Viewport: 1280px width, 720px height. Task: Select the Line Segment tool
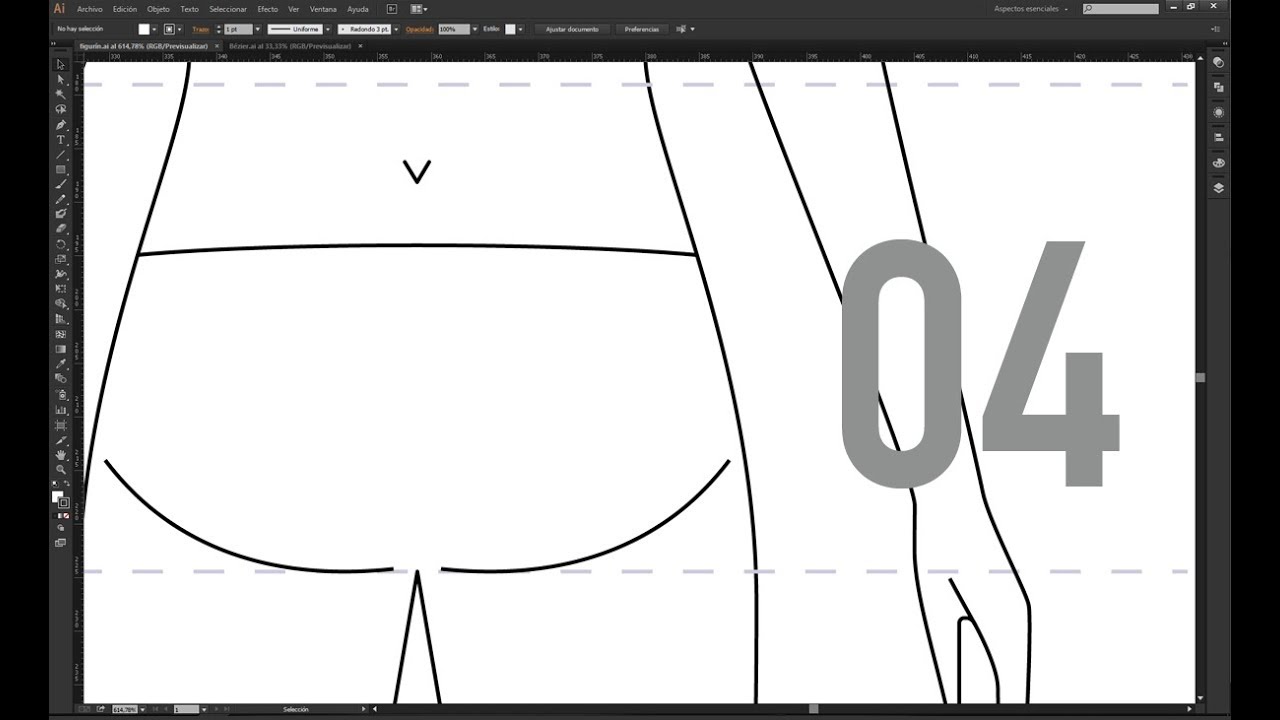(61, 155)
